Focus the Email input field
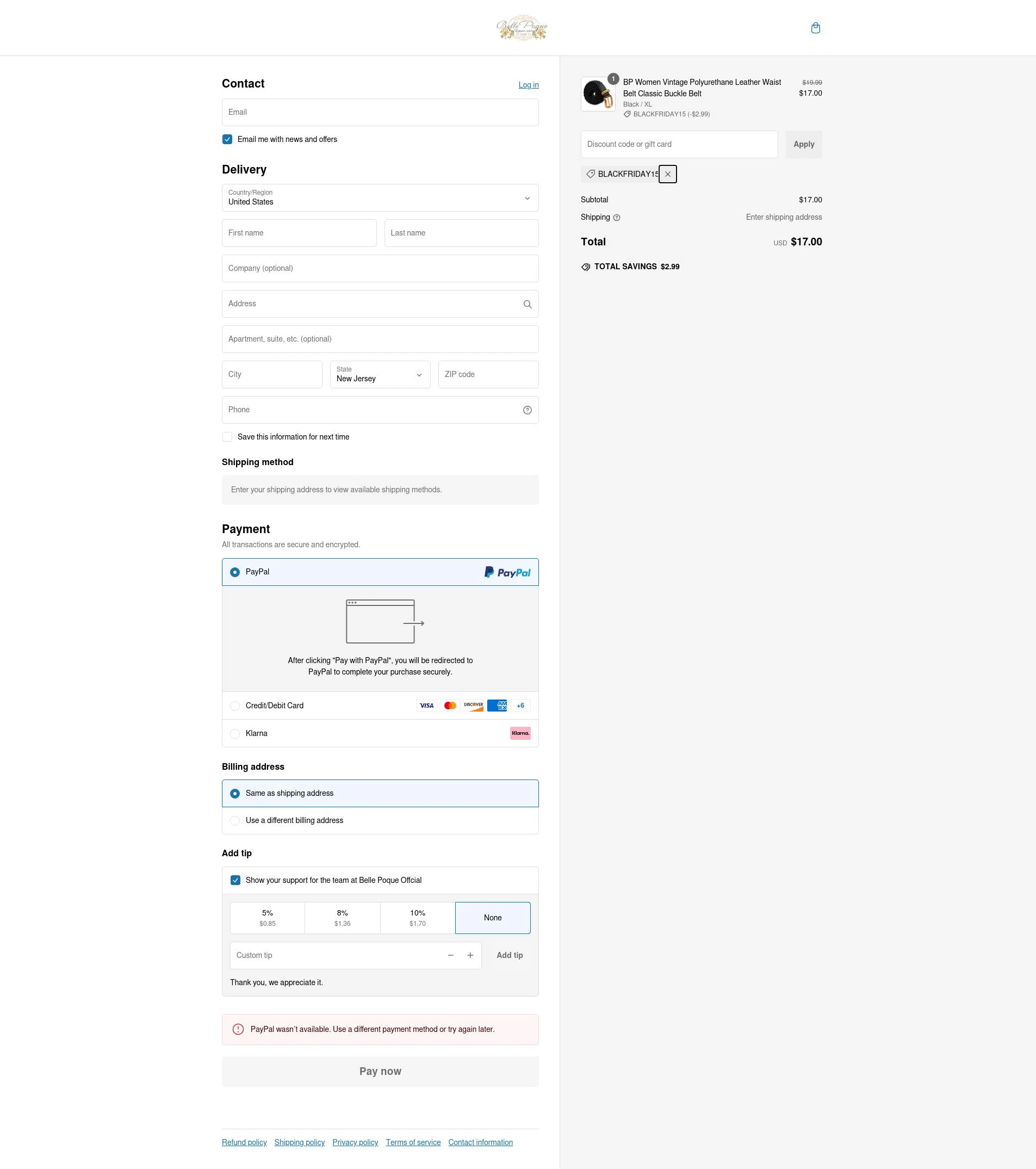The height and width of the screenshot is (1169, 1036). point(380,112)
